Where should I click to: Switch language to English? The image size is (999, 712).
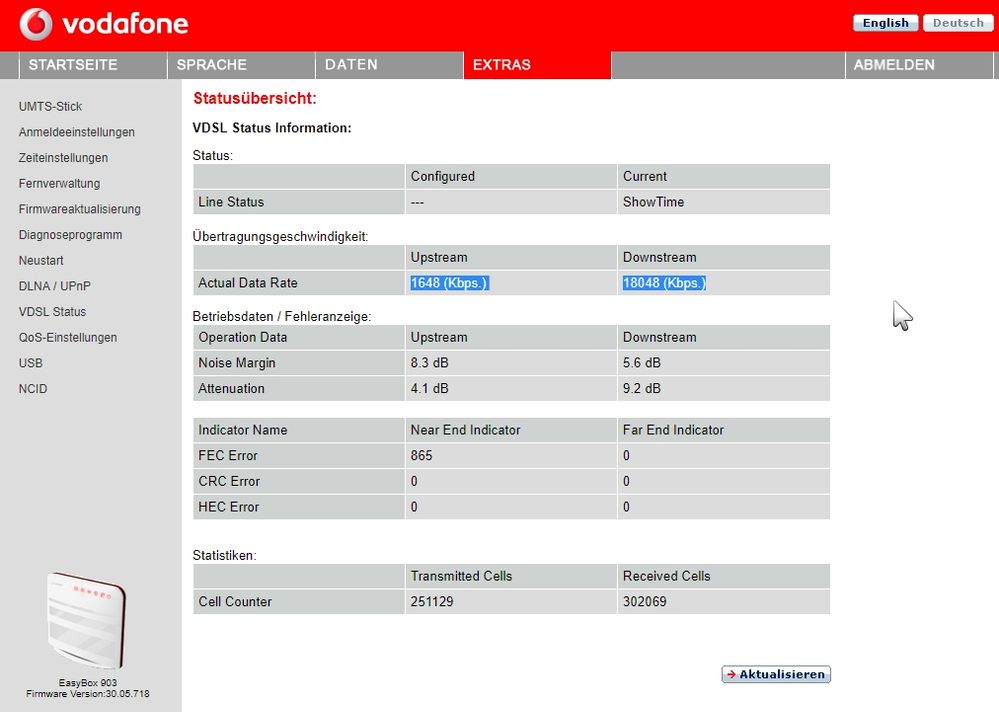click(x=884, y=22)
